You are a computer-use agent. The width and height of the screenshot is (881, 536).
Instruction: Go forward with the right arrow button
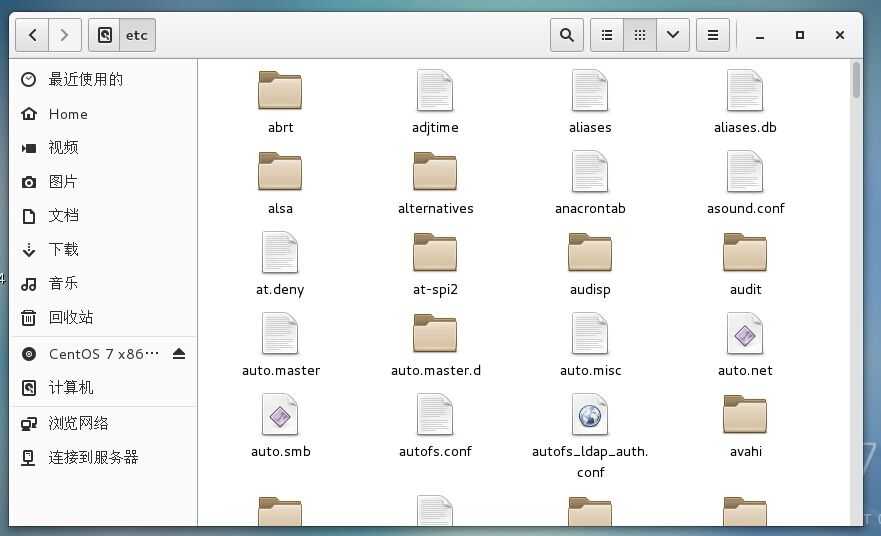[65, 35]
